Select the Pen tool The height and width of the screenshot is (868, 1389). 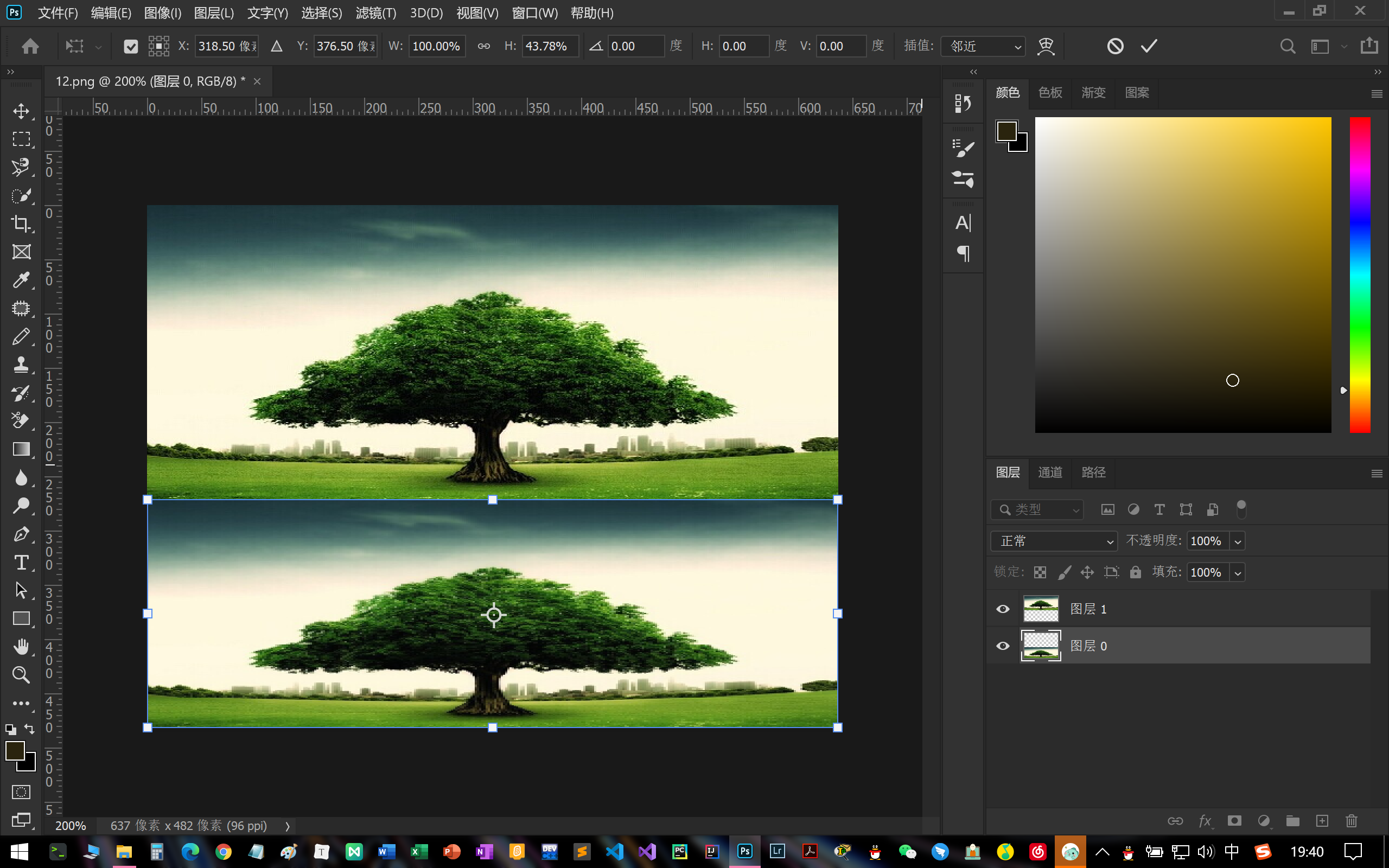21,534
